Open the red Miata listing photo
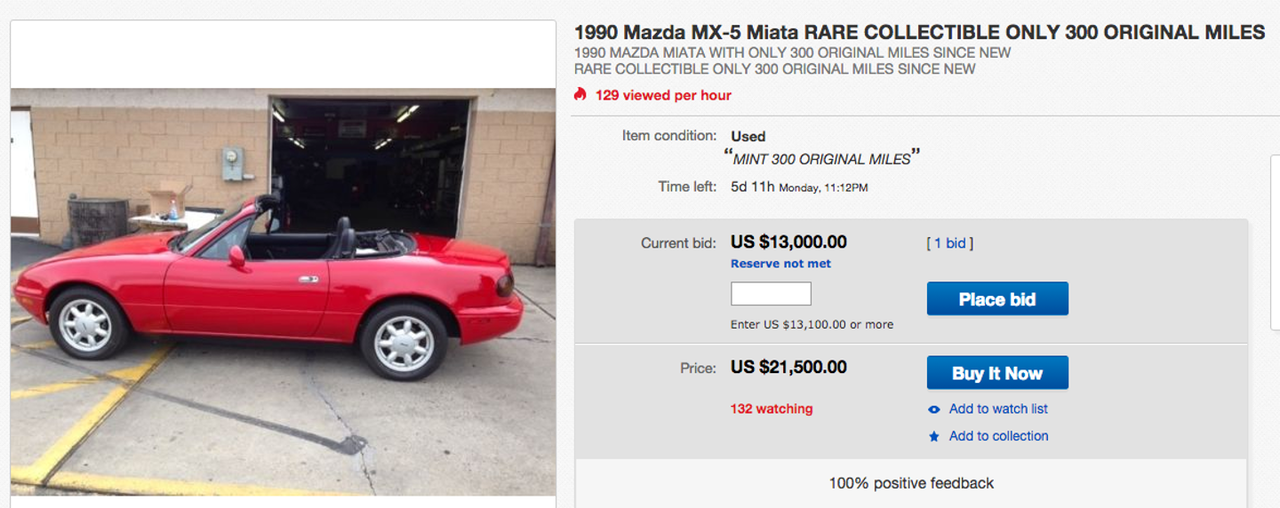 (x=283, y=291)
